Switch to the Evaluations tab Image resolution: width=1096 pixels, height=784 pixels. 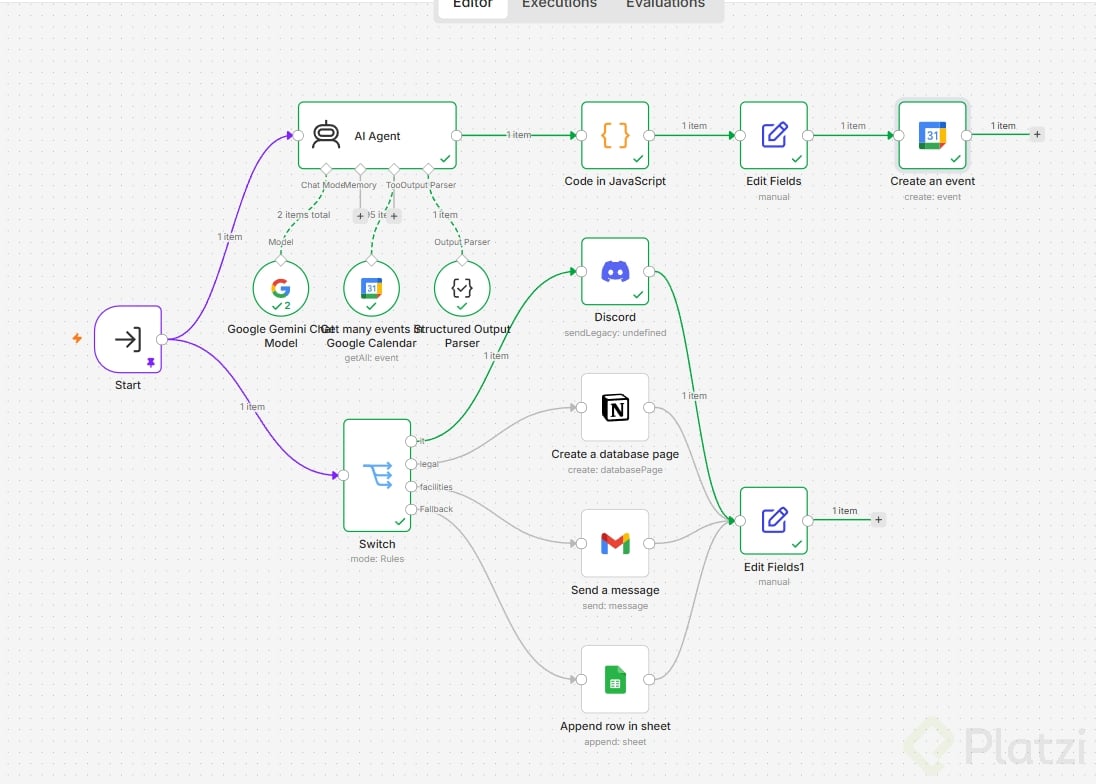pos(665,4)
